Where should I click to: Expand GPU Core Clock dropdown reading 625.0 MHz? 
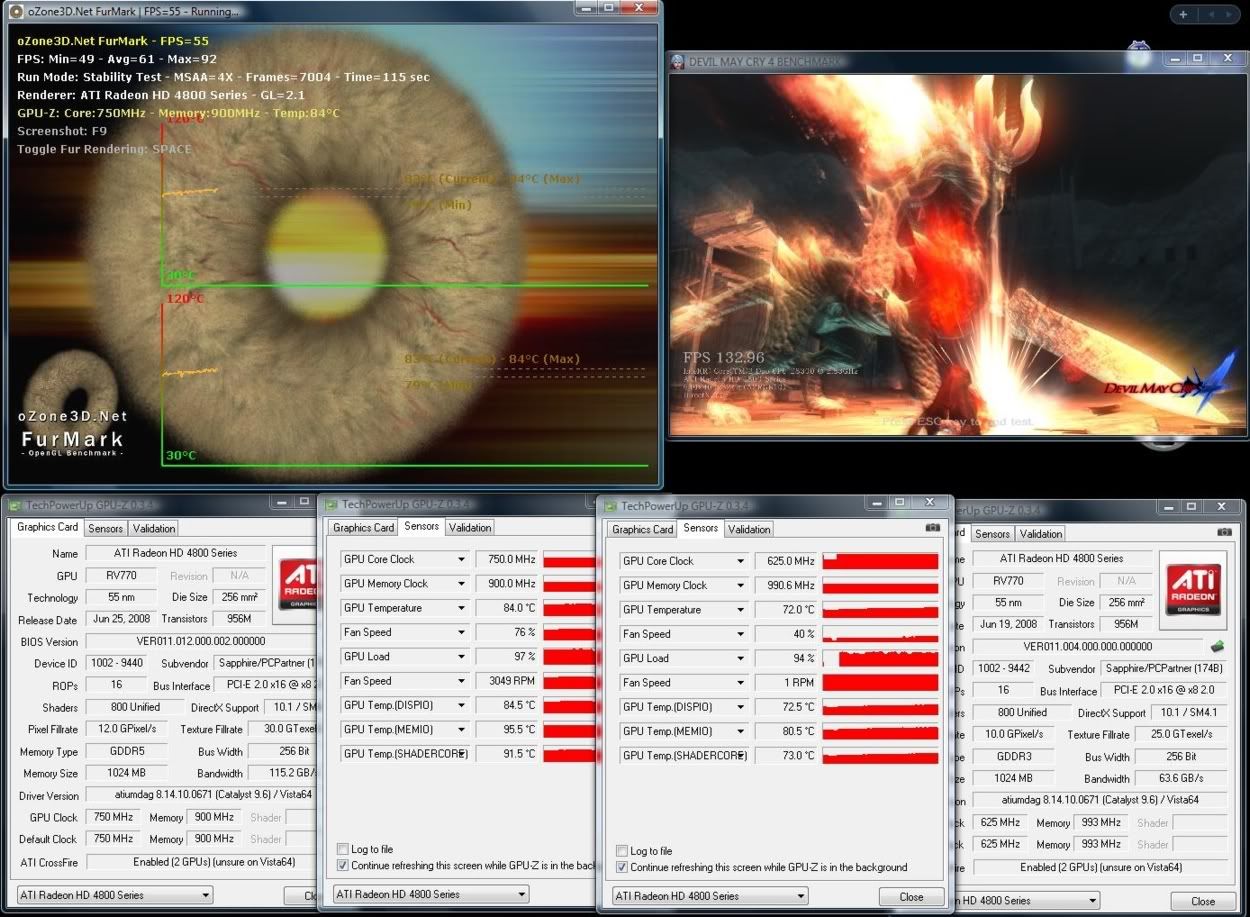click(x=741, y=561)
